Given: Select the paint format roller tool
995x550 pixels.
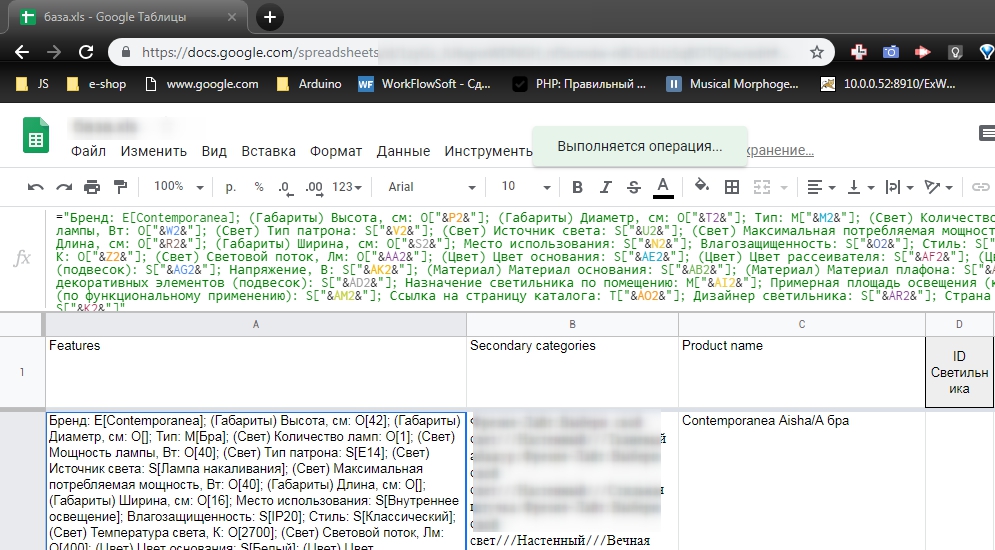Looking at the screenshot, I should [x=121, y=187].
